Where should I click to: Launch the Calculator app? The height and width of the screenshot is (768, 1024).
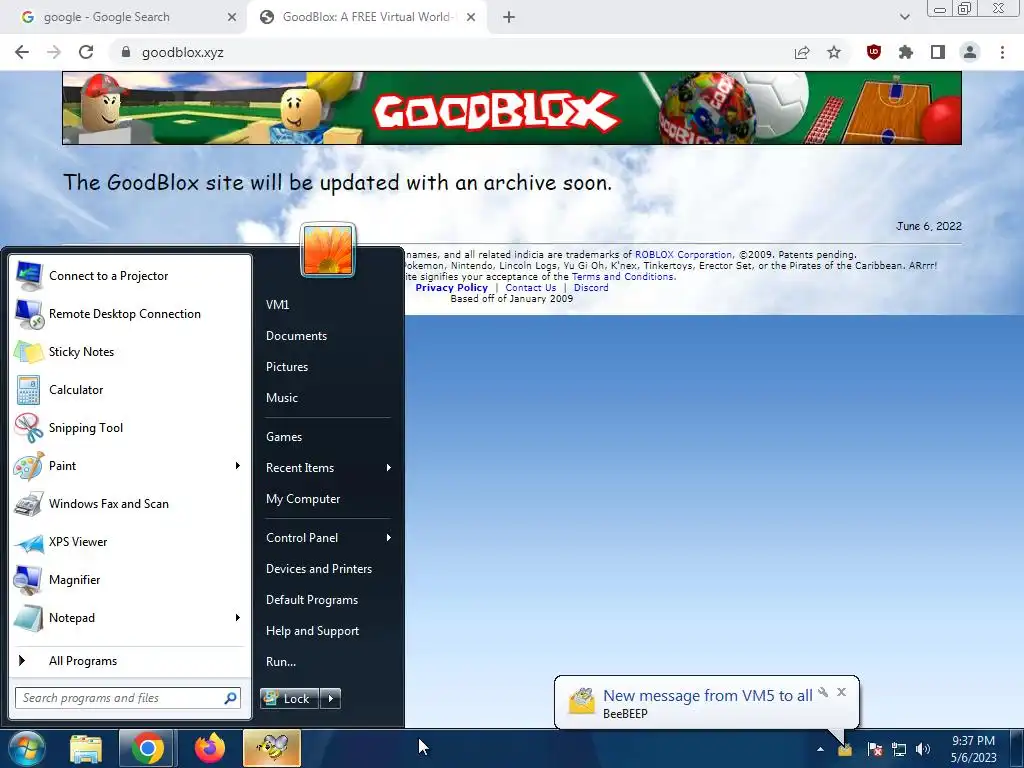tap(129, 390)
